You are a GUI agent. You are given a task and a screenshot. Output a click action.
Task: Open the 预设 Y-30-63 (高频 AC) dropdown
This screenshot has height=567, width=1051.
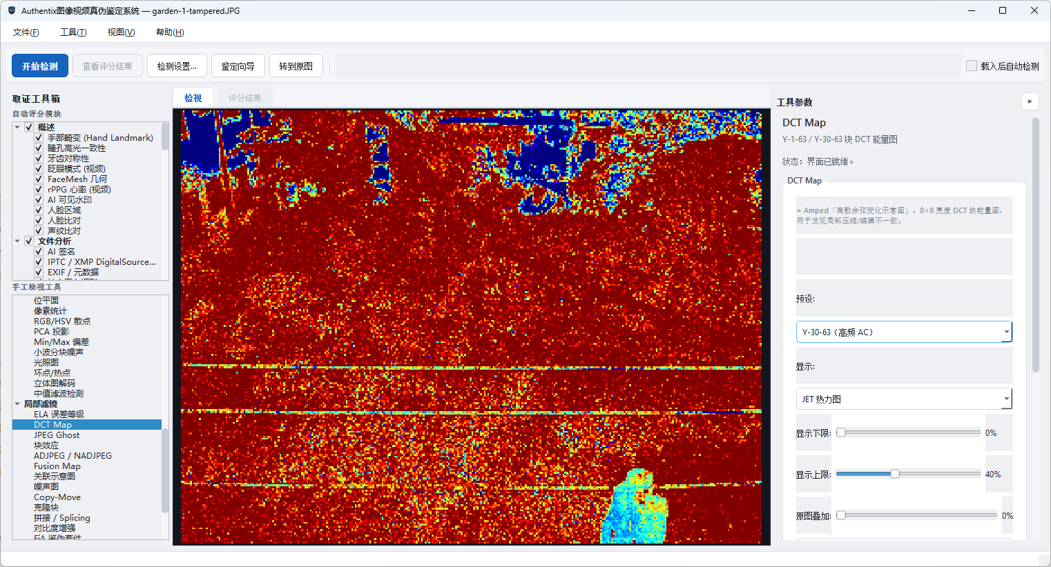904,332
